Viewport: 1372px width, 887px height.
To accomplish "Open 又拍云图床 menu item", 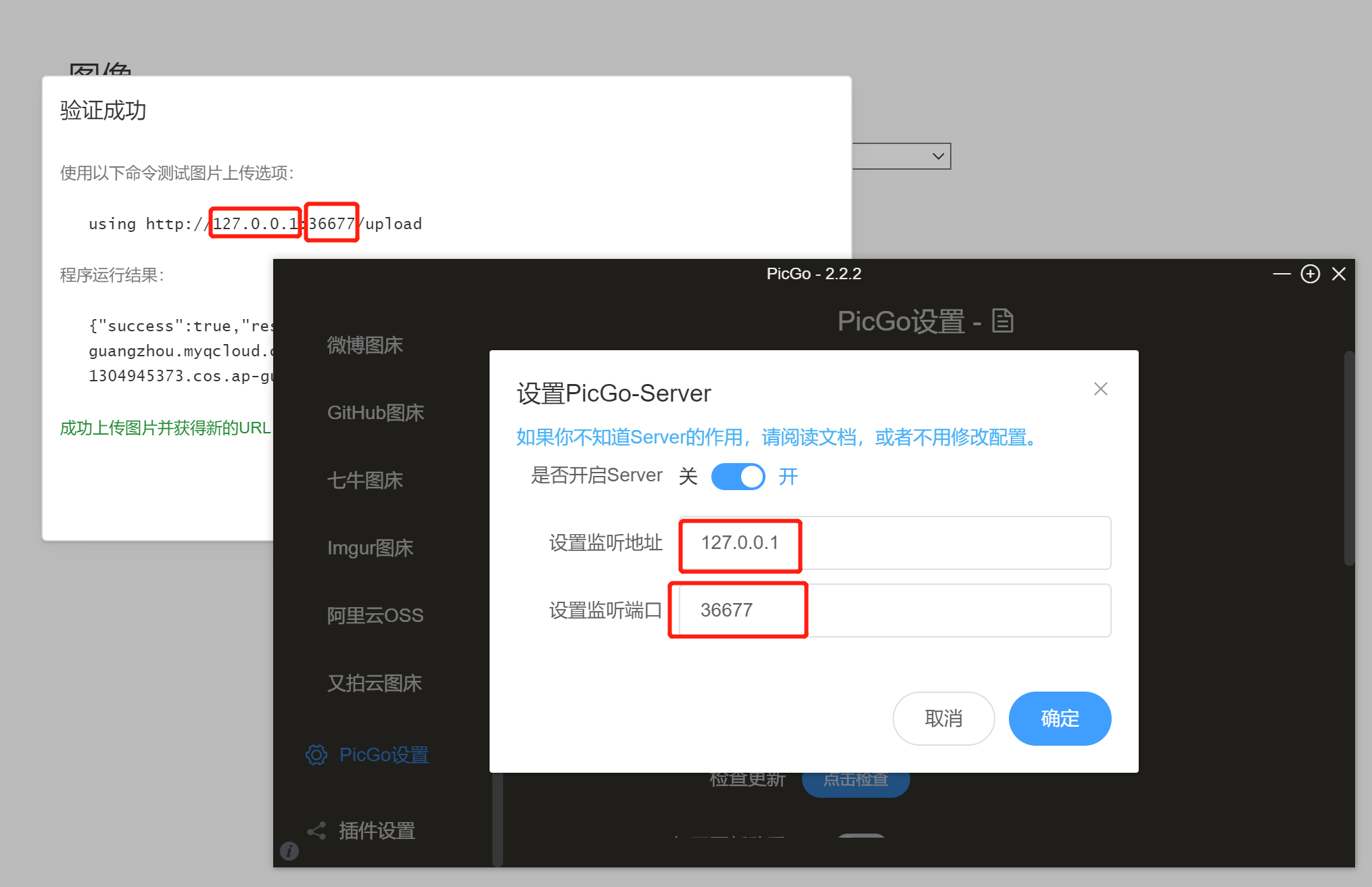I will (x=375, y=684).
